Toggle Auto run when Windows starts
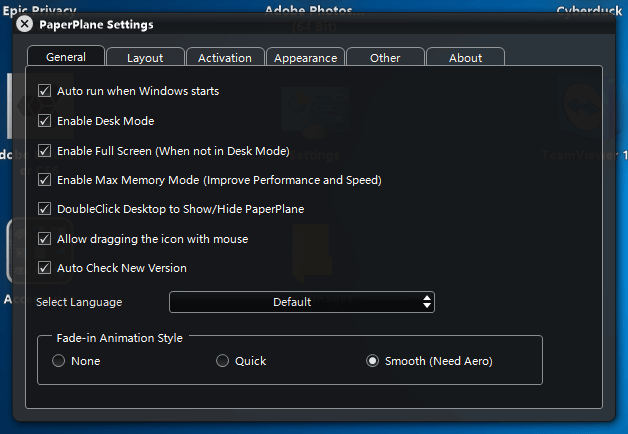Image resolution: width=628 pixels, height=434 pixels. 44,91
